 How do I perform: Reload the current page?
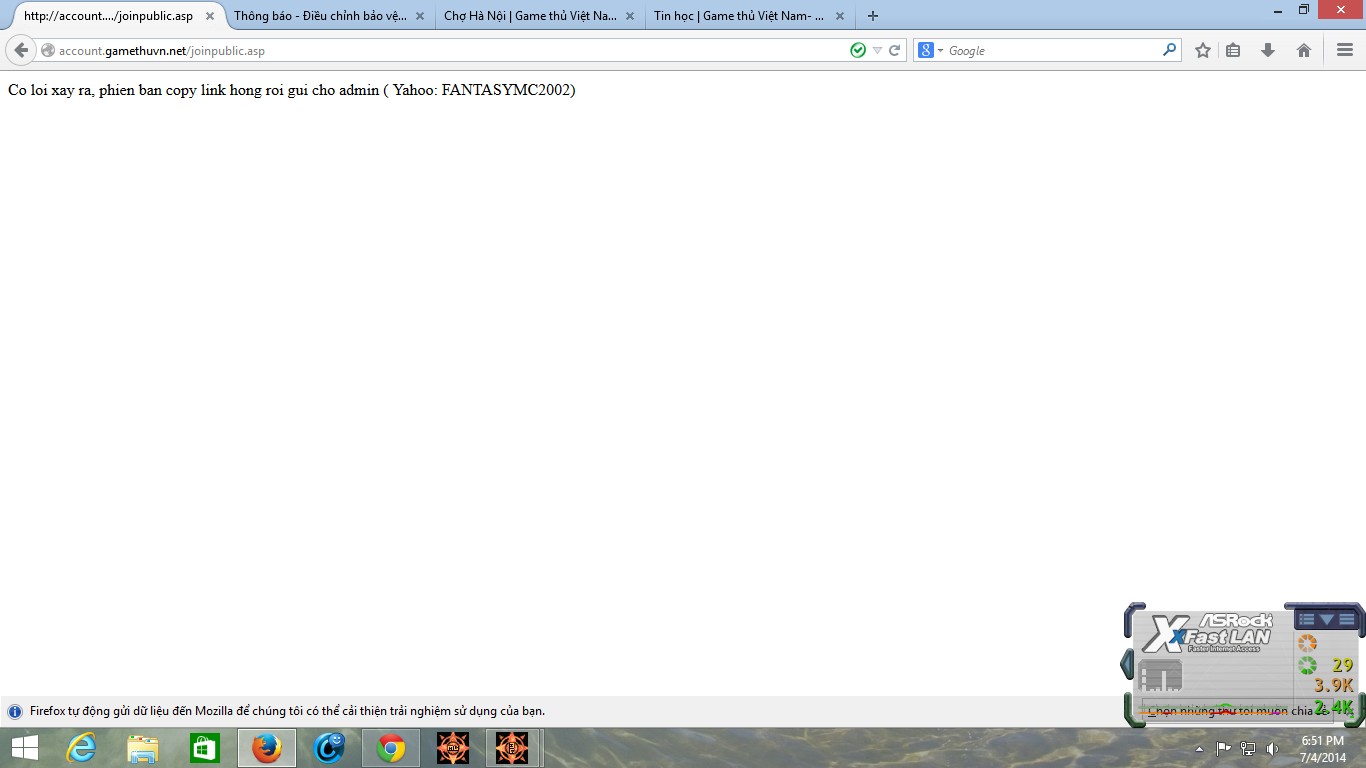coord(895,50)
